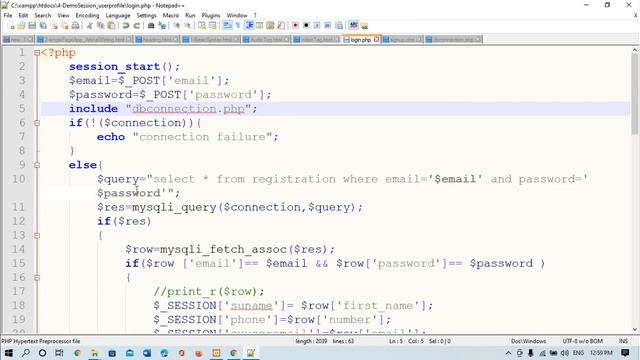640x360 pixels.
Task: Run macro multiple times icon
Action: [x=328, y=26]
